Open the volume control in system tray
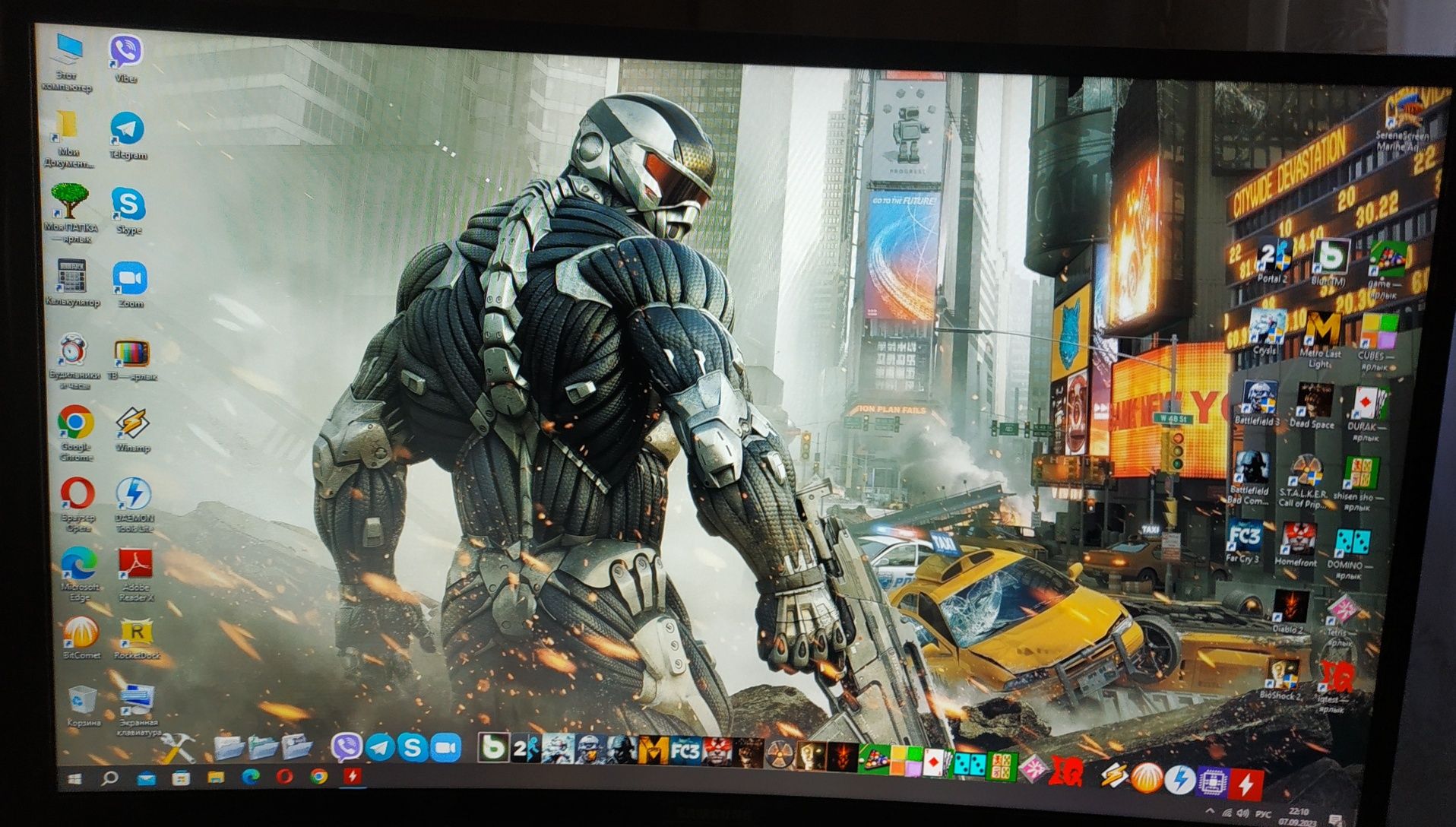 [1242, 814]
